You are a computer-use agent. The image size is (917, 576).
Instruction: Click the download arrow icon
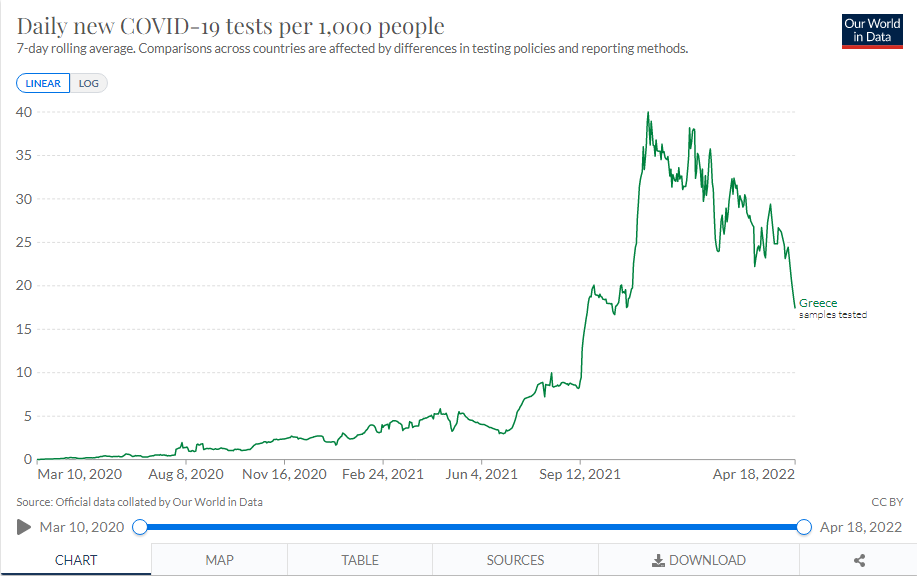[x=658, y=560]
